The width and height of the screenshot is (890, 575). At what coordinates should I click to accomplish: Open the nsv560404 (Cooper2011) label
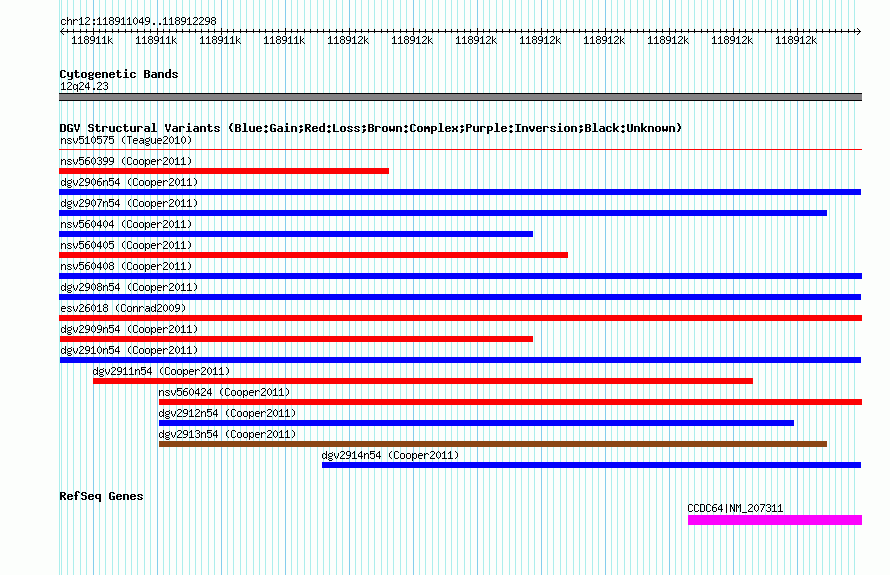pos(126,224)
